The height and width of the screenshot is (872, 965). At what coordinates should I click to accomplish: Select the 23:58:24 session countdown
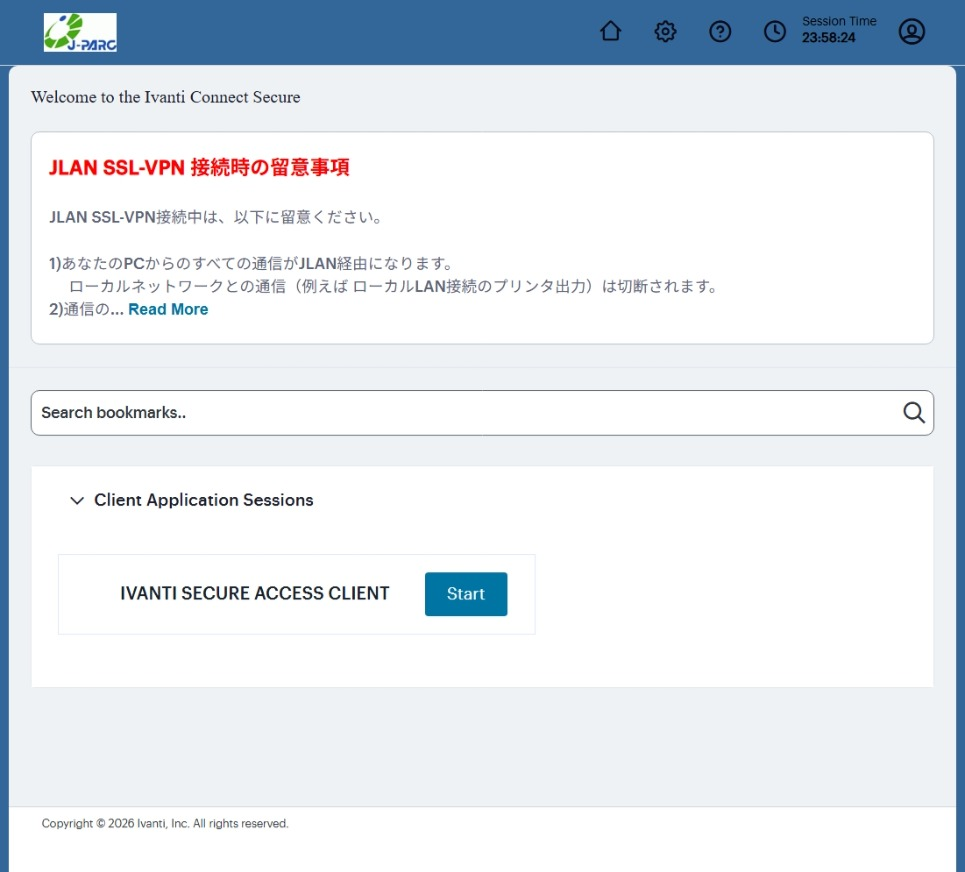pos(828,39)
